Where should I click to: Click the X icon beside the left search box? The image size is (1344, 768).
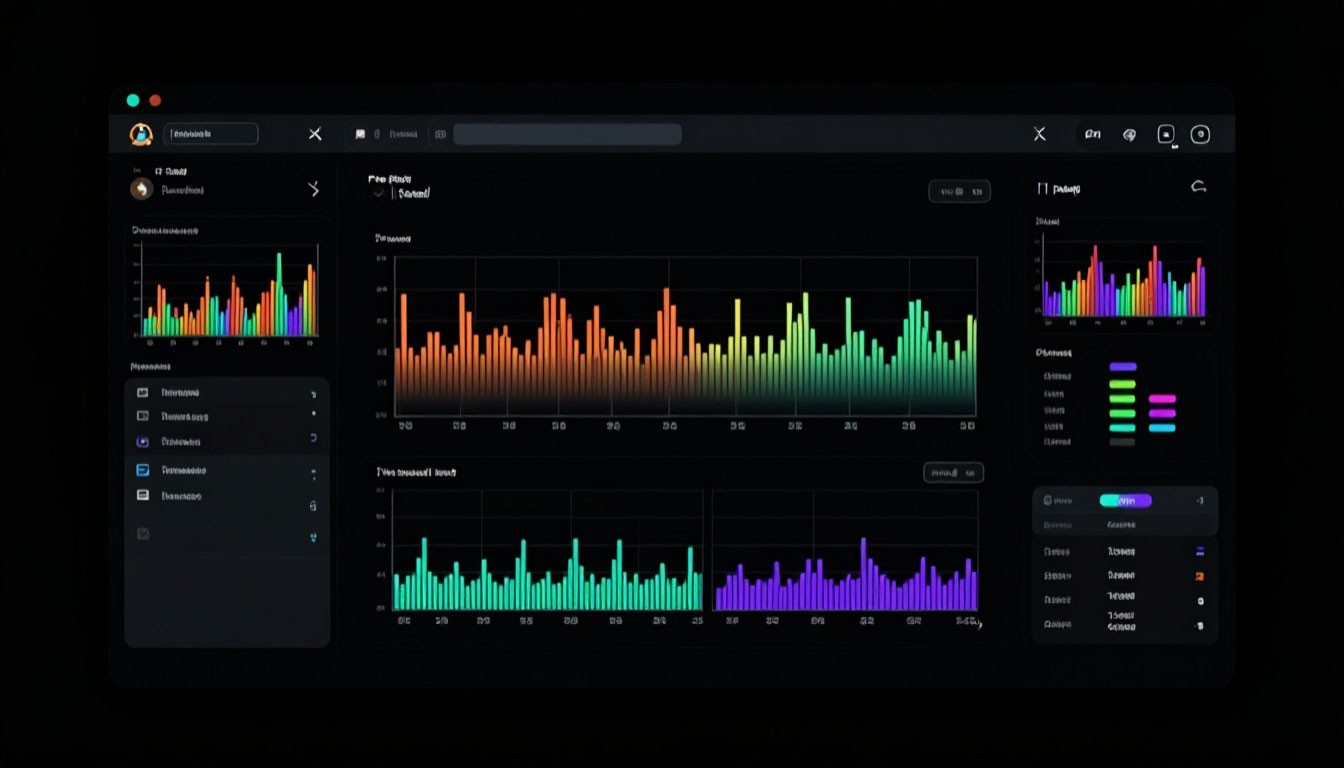tap(315, 134)
